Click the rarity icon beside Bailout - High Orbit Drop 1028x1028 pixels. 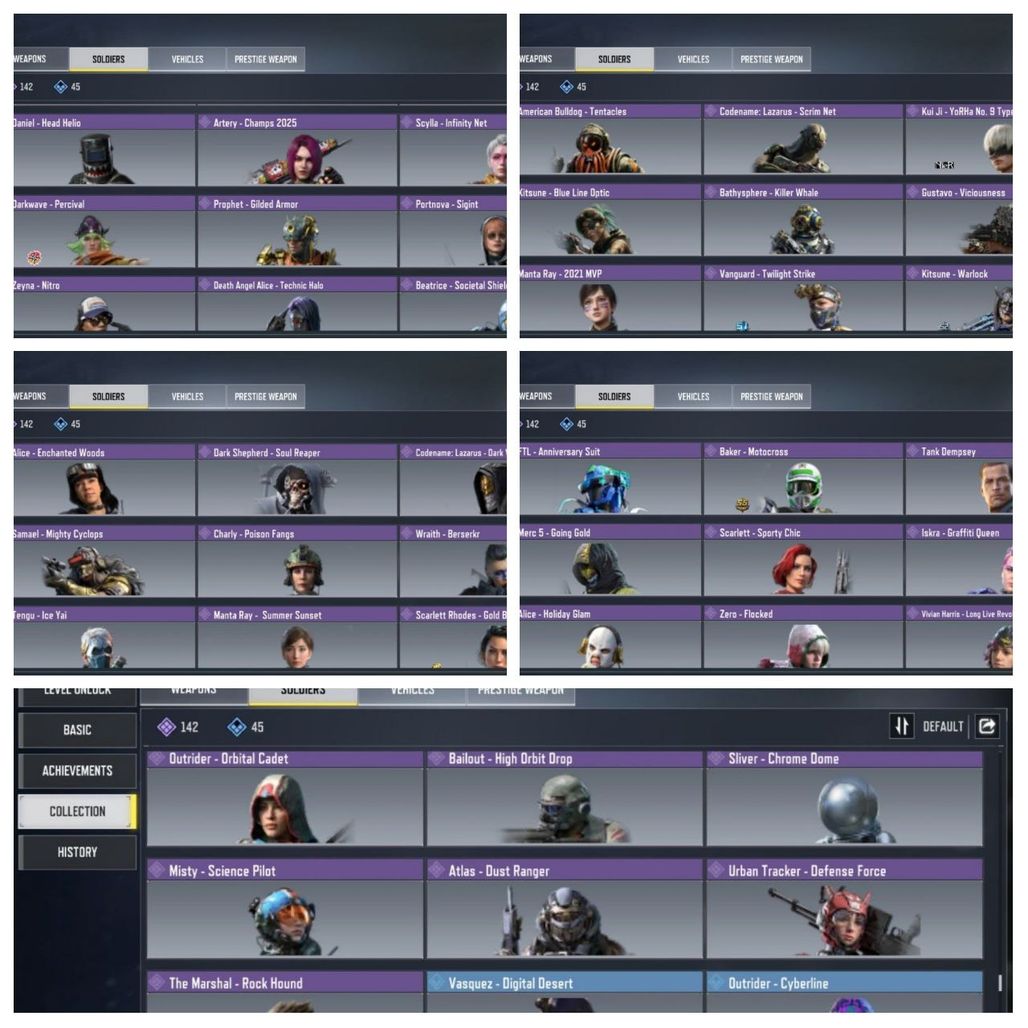(436, 759)
